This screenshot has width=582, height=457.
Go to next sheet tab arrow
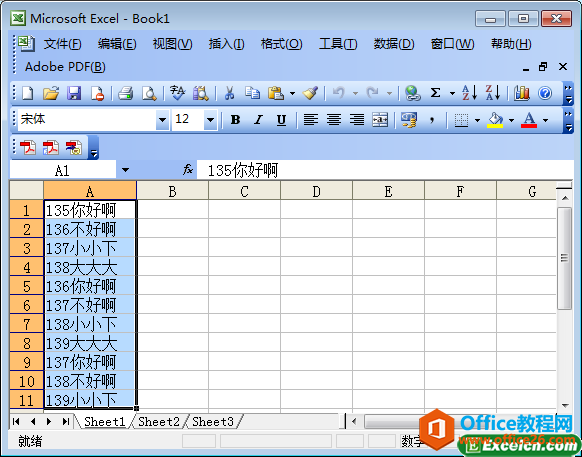click(49, 421)
